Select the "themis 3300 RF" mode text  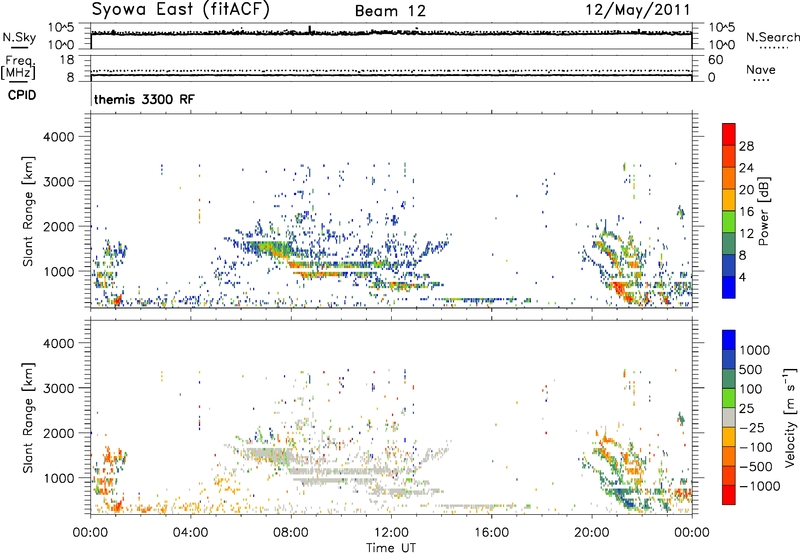(144, 99)
